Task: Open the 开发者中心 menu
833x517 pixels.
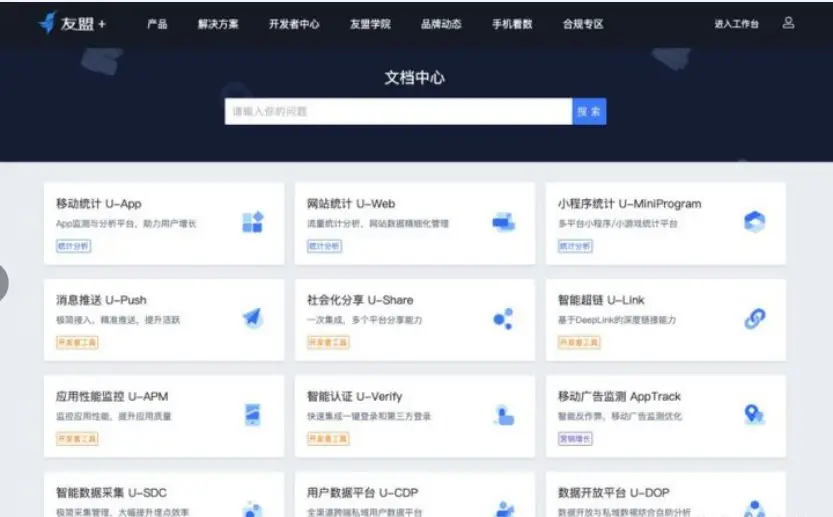Action: pyautogui.click(x=294, y=24)
